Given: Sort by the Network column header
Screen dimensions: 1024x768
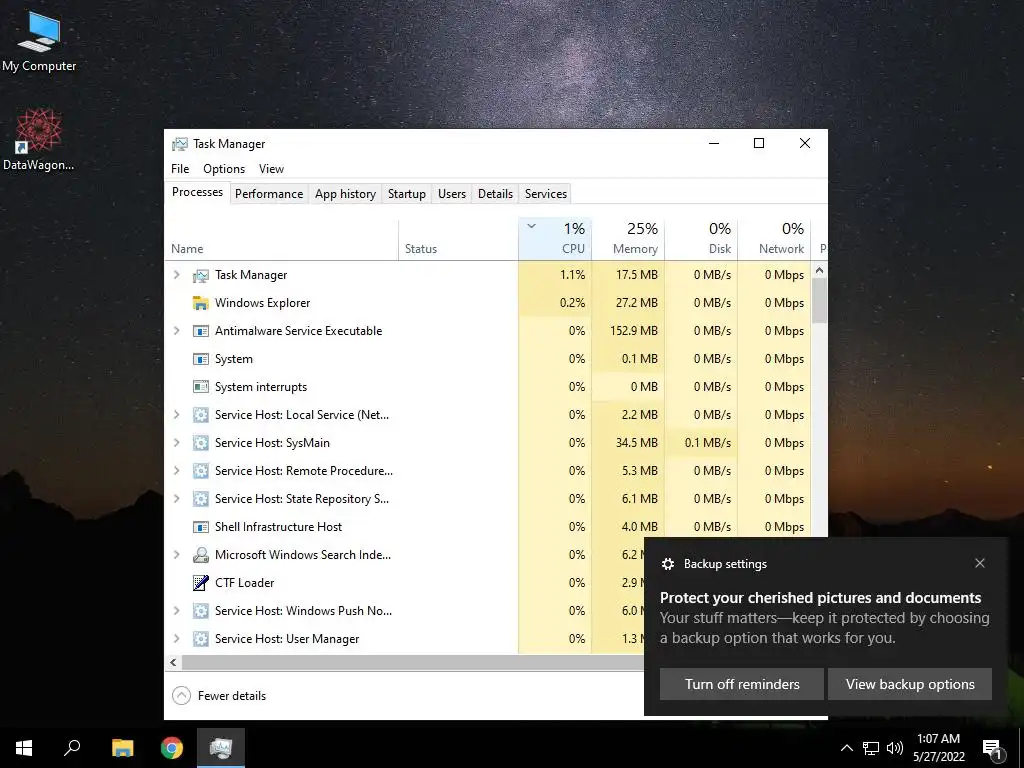Looking at the screenshot, I should point(775,239).
